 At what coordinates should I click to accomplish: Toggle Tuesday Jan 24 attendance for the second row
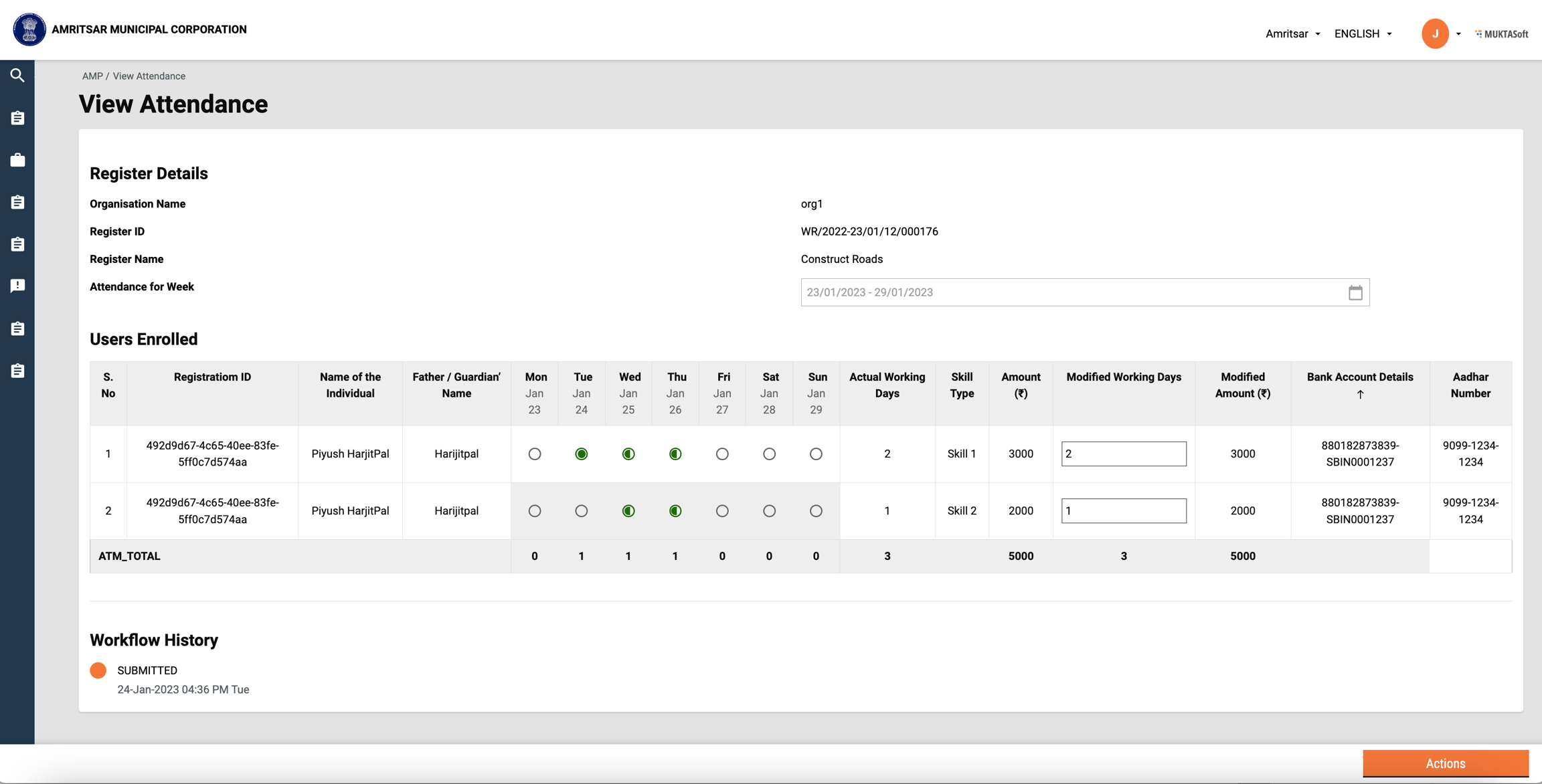[581, 511]
